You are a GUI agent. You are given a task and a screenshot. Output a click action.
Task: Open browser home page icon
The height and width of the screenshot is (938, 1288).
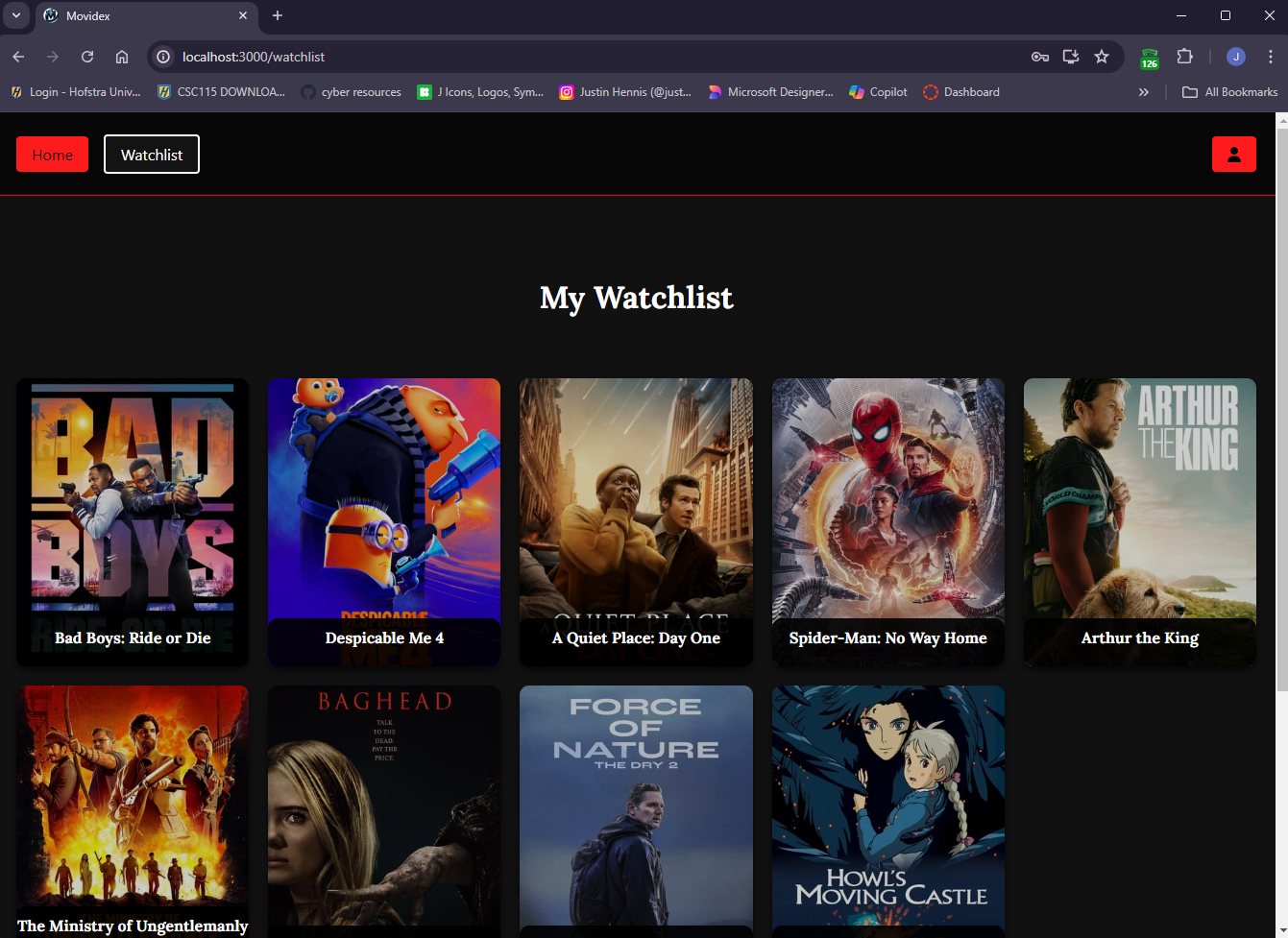122,57
